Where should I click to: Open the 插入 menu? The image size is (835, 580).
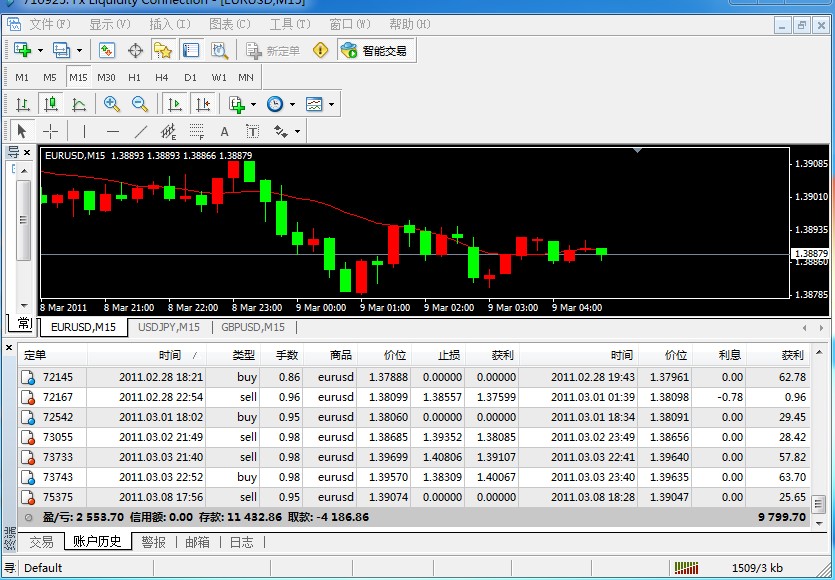[x=170, y=24]
